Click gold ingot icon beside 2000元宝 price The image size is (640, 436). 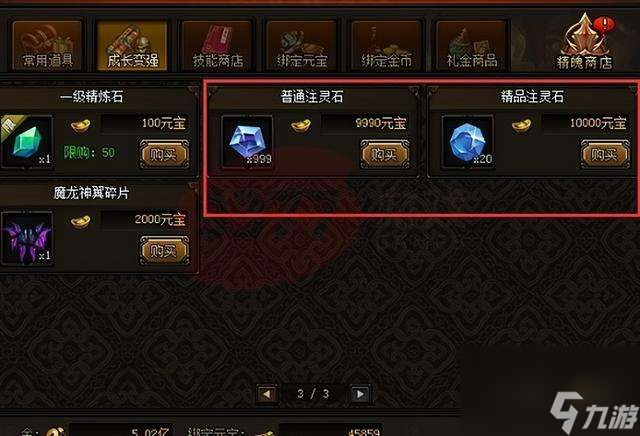click(80, 222)
